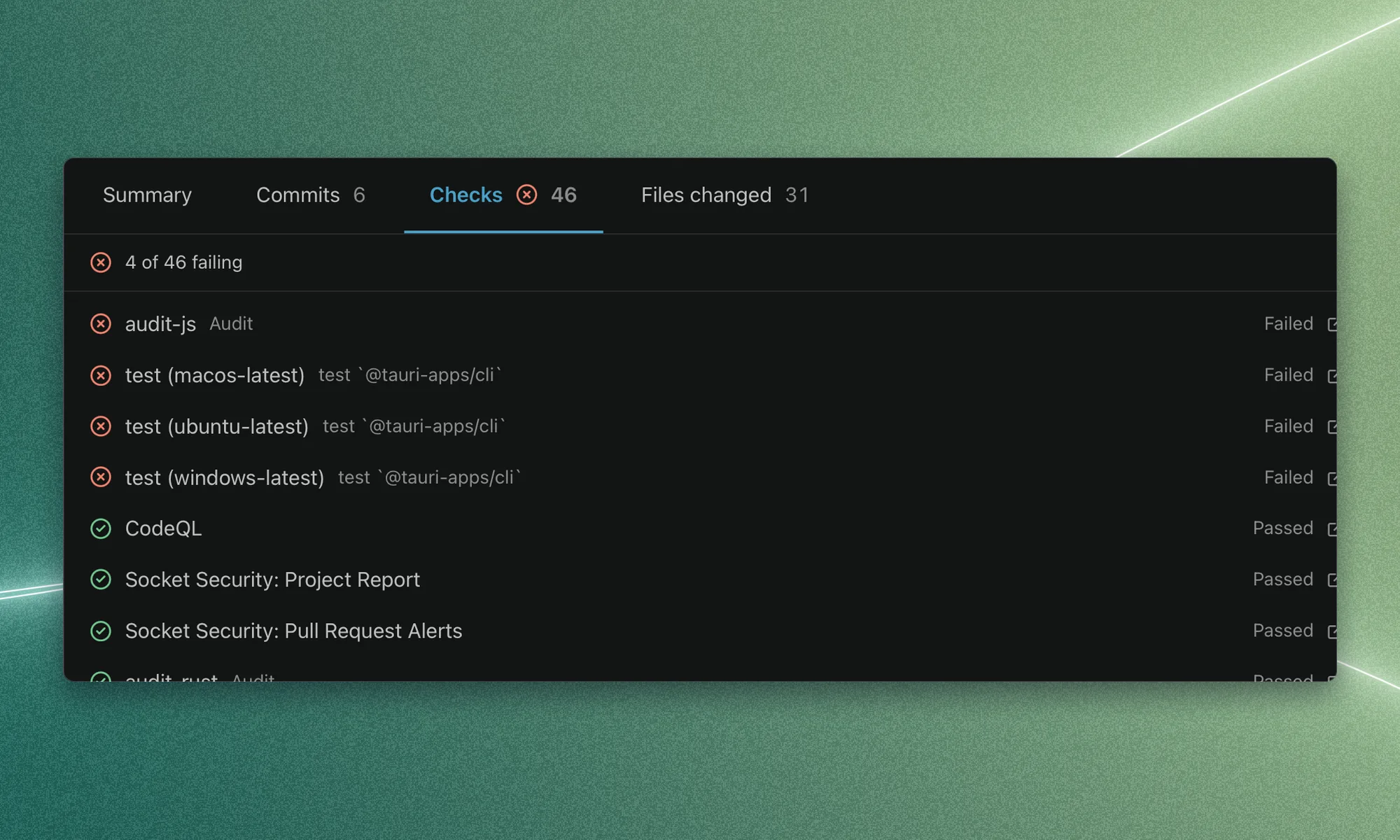1400x840 pixels.
Task: Click the passed checkmark icon beside CodeQL
Action: [x=101, y=528]
